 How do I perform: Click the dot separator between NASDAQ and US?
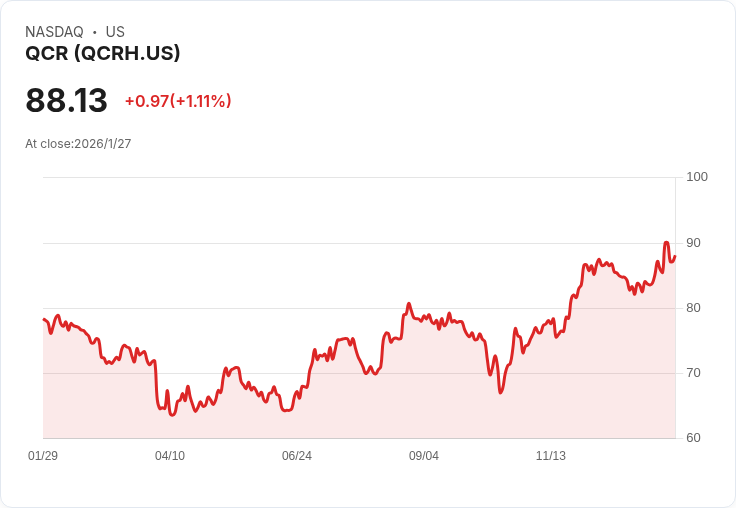pos(94,32)
